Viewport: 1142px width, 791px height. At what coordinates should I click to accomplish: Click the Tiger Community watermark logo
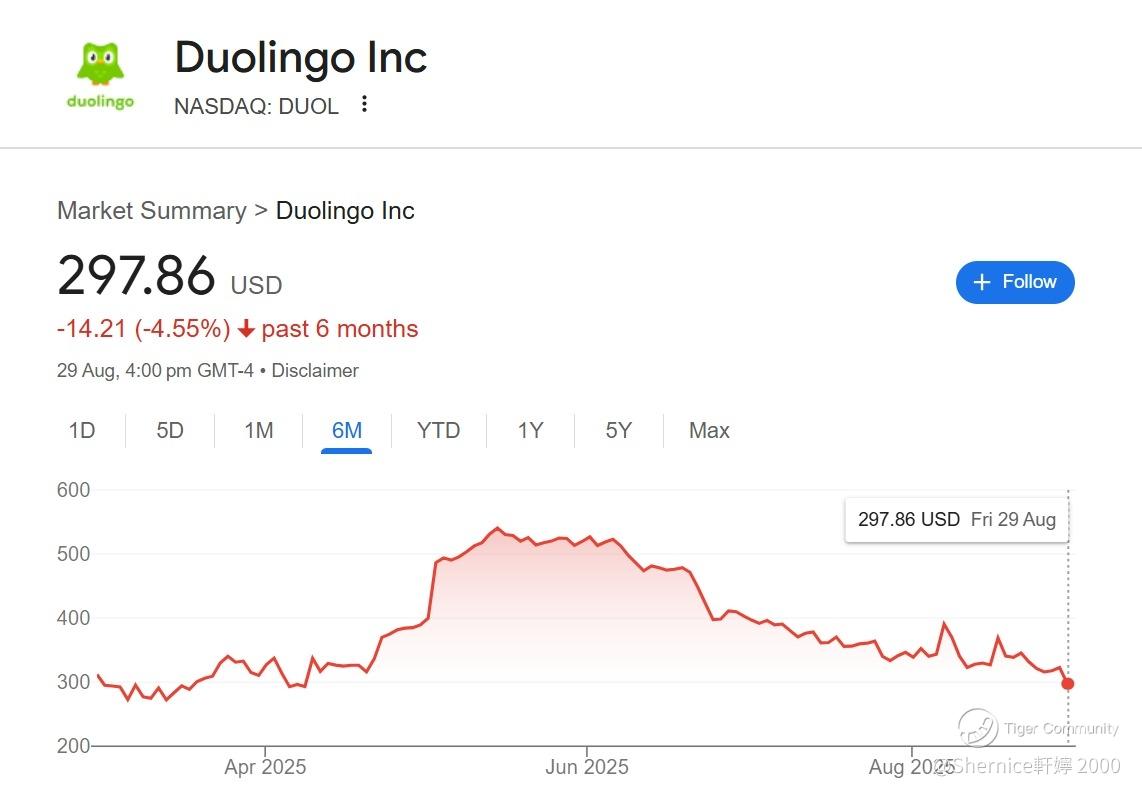[x=977, y=728]
